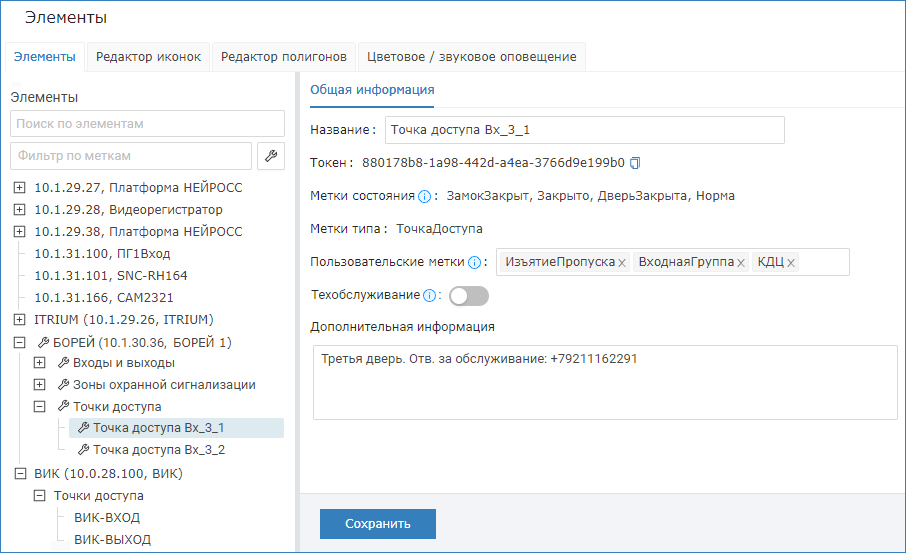Click the Дополнительная информация text area
The image size is (906, 553).
pos(605,383)
